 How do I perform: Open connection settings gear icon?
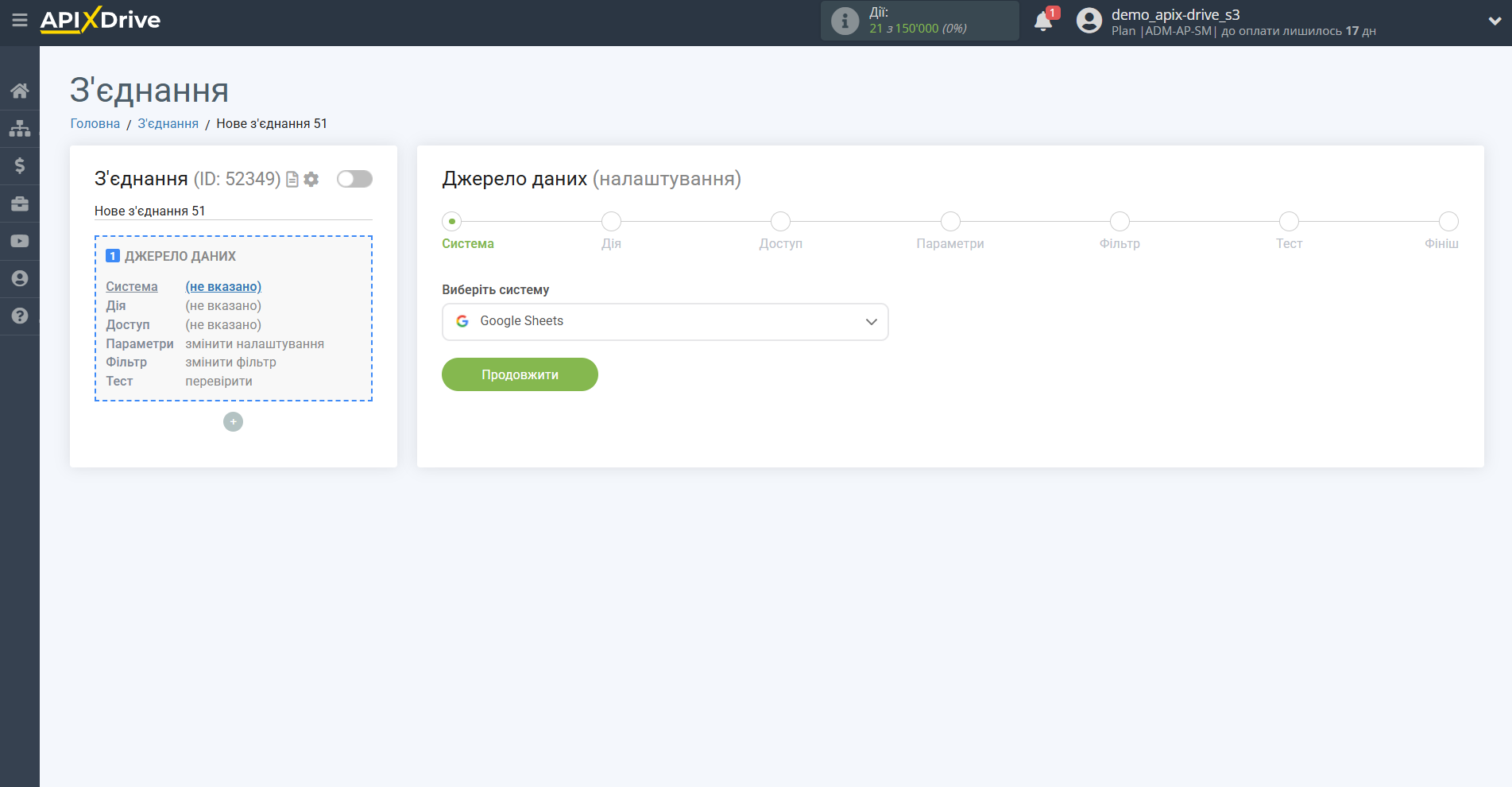click(x=311, y=180)
